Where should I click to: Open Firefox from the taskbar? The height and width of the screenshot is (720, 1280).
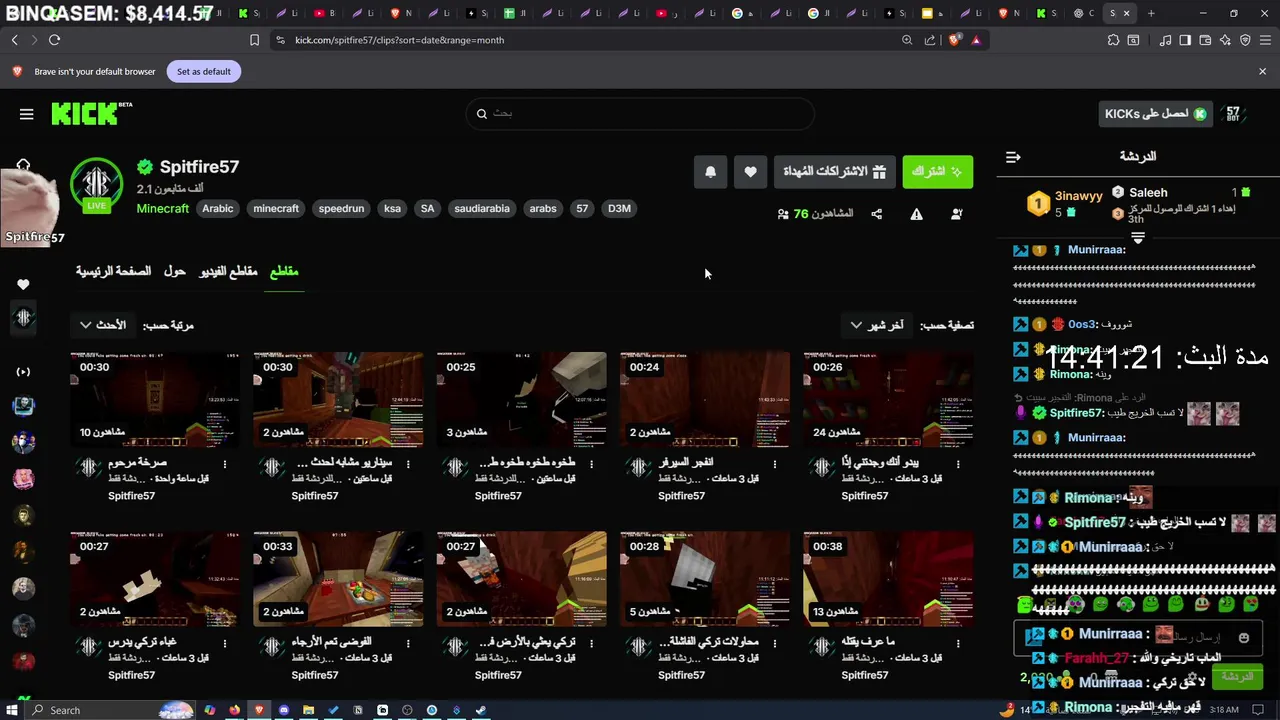point(235,710)
